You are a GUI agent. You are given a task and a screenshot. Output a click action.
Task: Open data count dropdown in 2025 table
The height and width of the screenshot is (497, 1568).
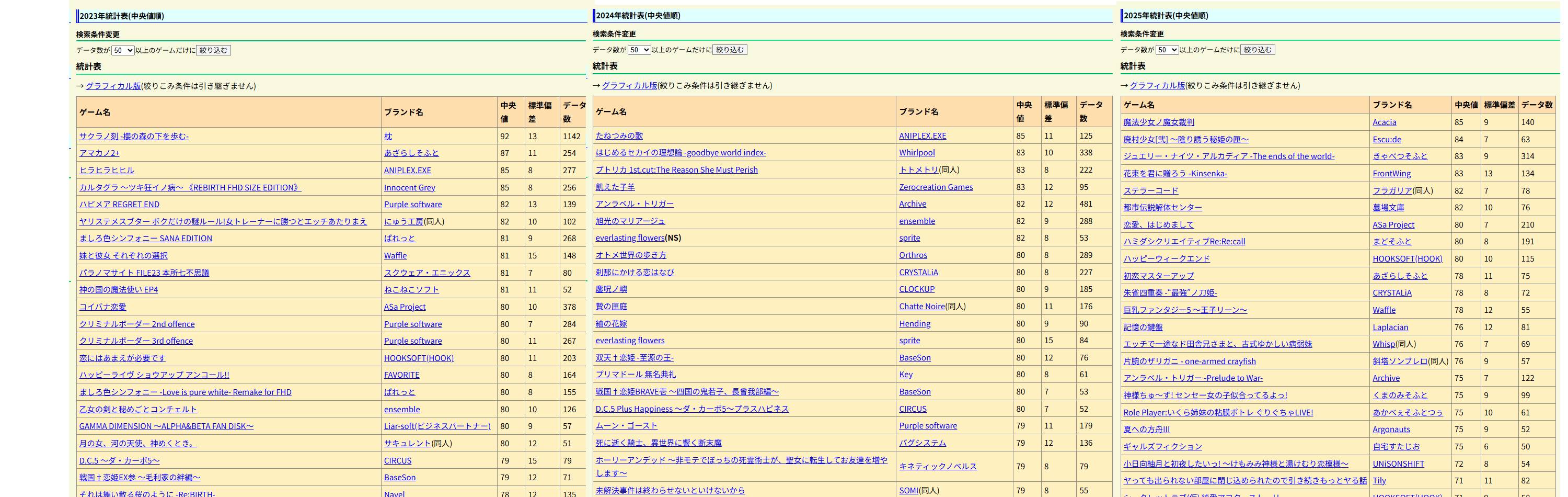1167,50
